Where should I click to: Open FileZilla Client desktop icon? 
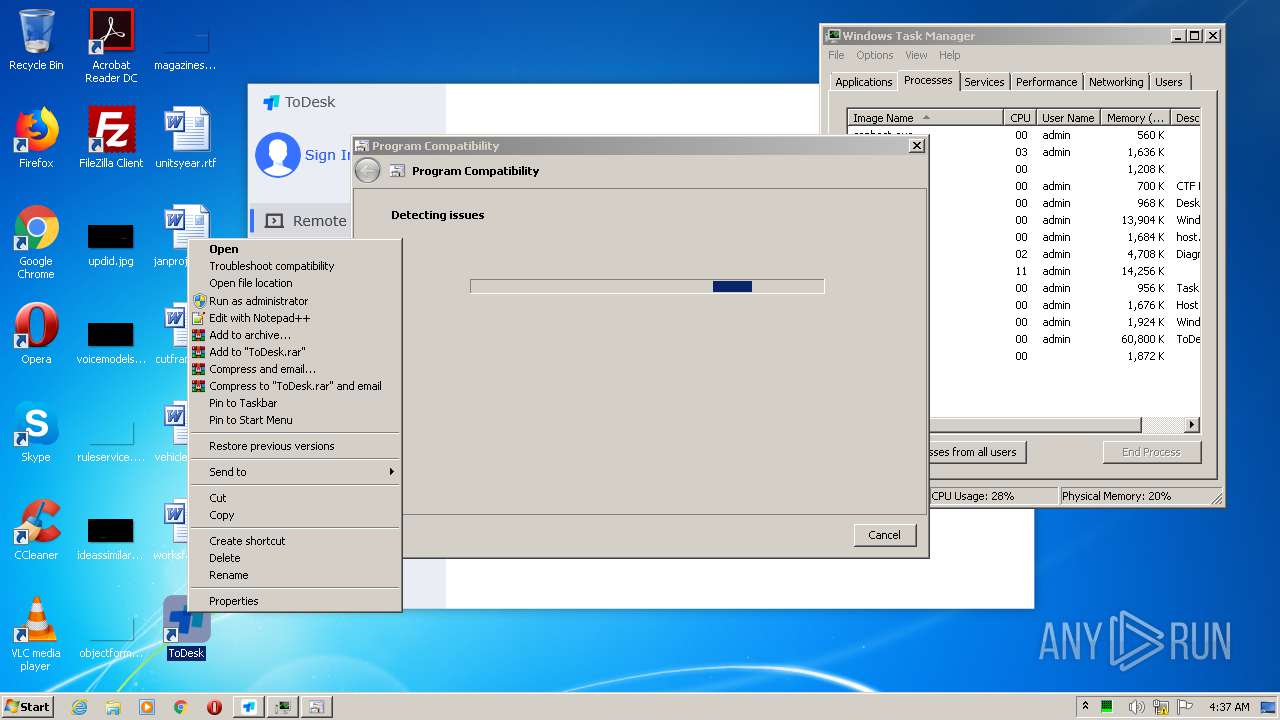tap(111, 138)
